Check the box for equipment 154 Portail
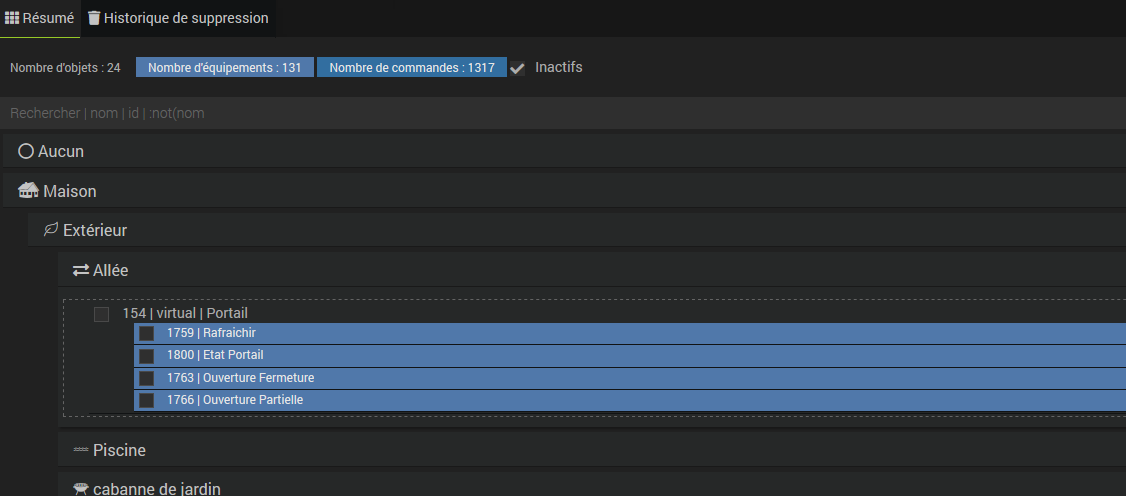Image resolution: width=1126 pixels, height=496 pixels. click(x=101, y=314)
